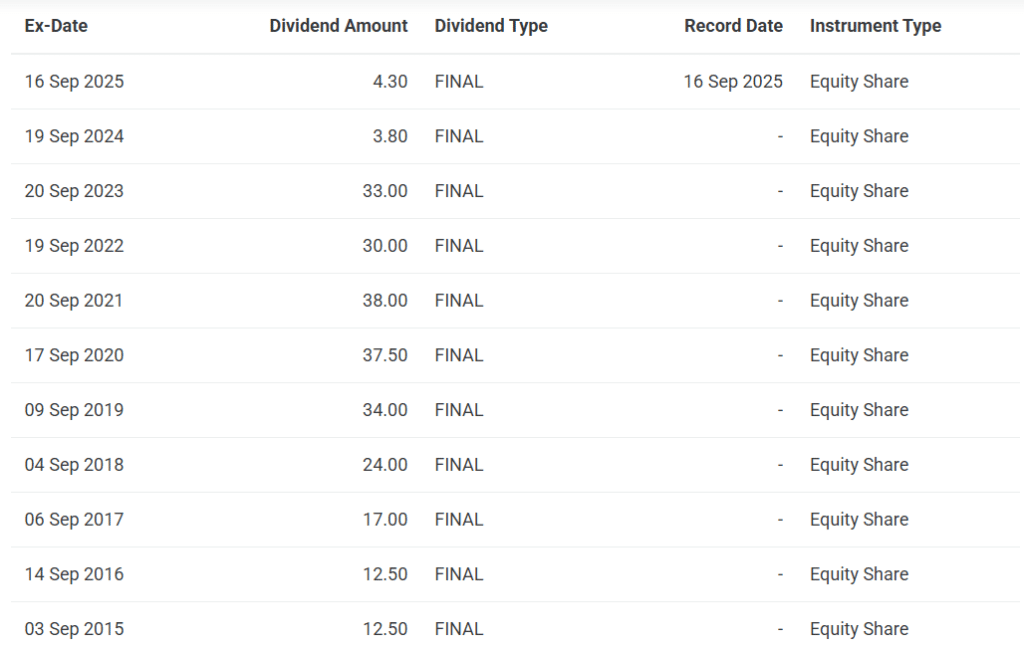This screenshot has width=1024, height=649.
Task: Select the 30.00 dividend amount
Action: (385, 246)
